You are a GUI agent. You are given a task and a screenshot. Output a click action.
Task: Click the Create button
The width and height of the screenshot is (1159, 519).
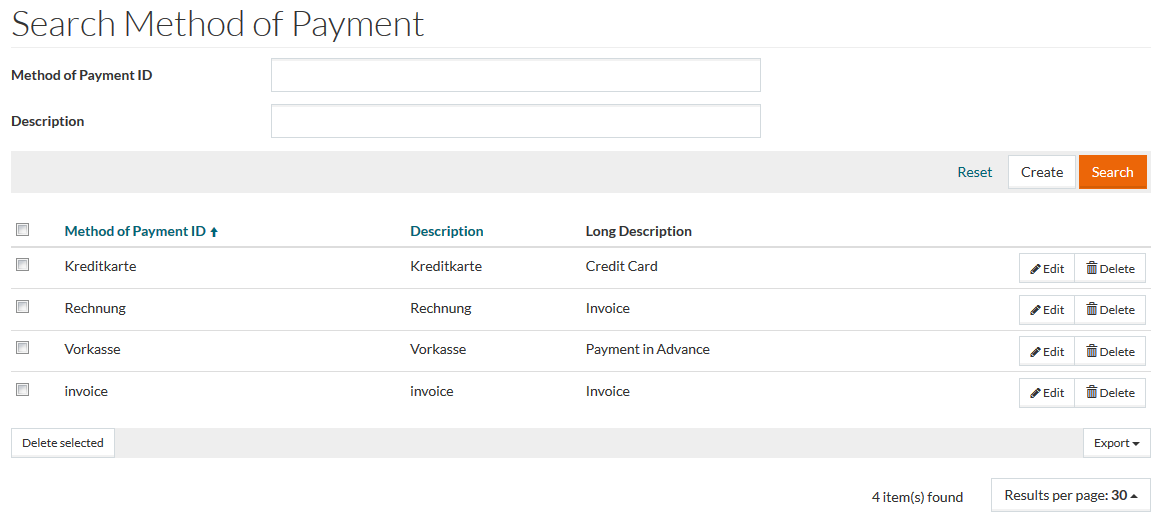(1041, 172)
